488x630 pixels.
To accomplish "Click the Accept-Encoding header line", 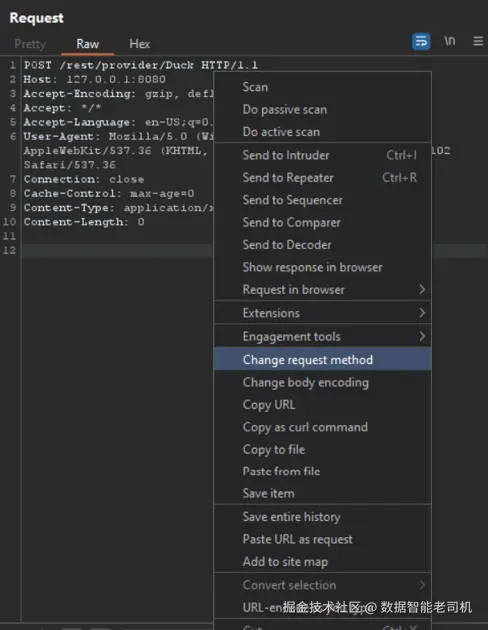I will pyautogui.click(x=118, y=94).
